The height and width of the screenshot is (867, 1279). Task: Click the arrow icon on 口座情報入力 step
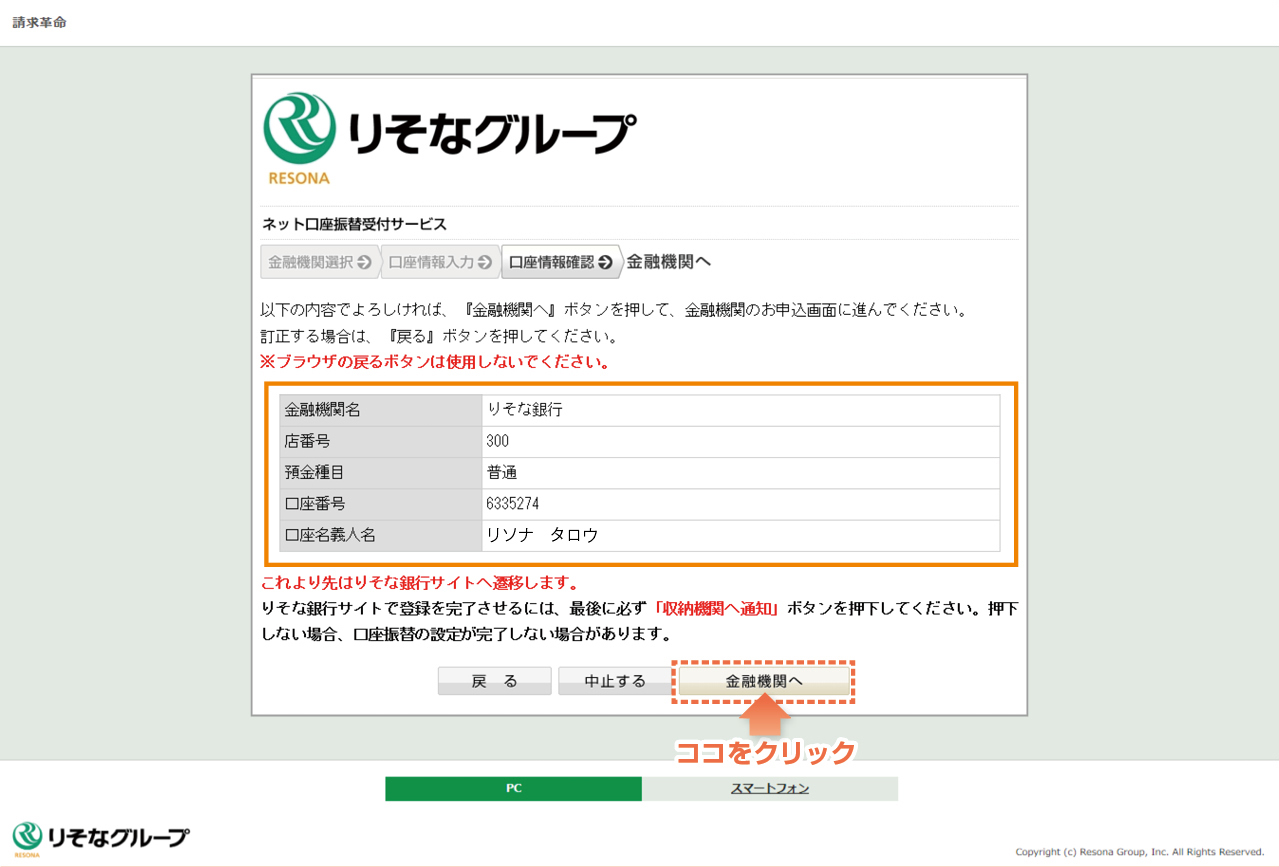click(x=484, y=262)
